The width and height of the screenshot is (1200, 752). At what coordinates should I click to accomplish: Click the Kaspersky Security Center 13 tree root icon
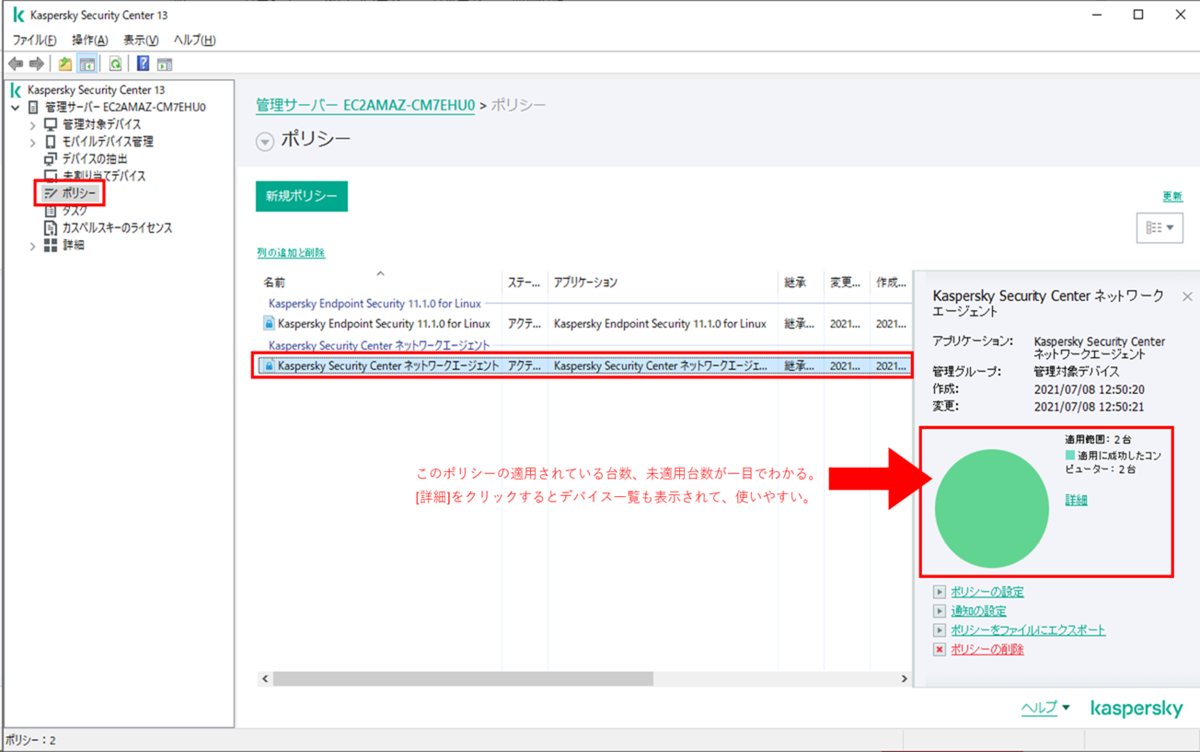point(15,90)
